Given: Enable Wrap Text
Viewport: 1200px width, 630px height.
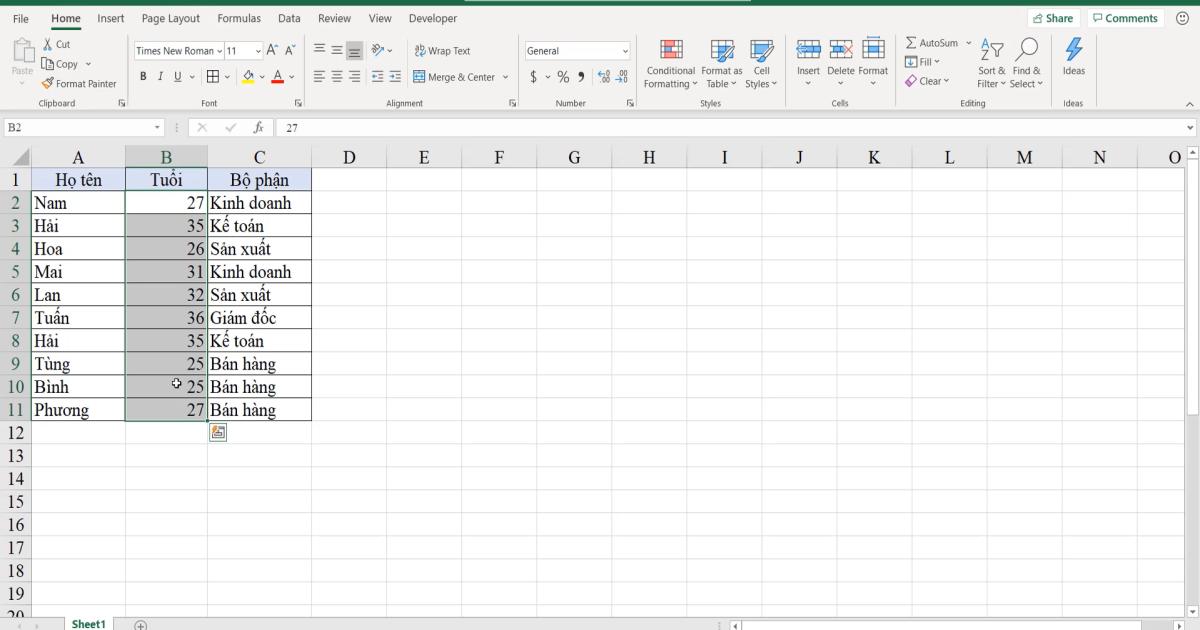Looking at the screenshot, I should pyautogui.click(x=442, y=50).
